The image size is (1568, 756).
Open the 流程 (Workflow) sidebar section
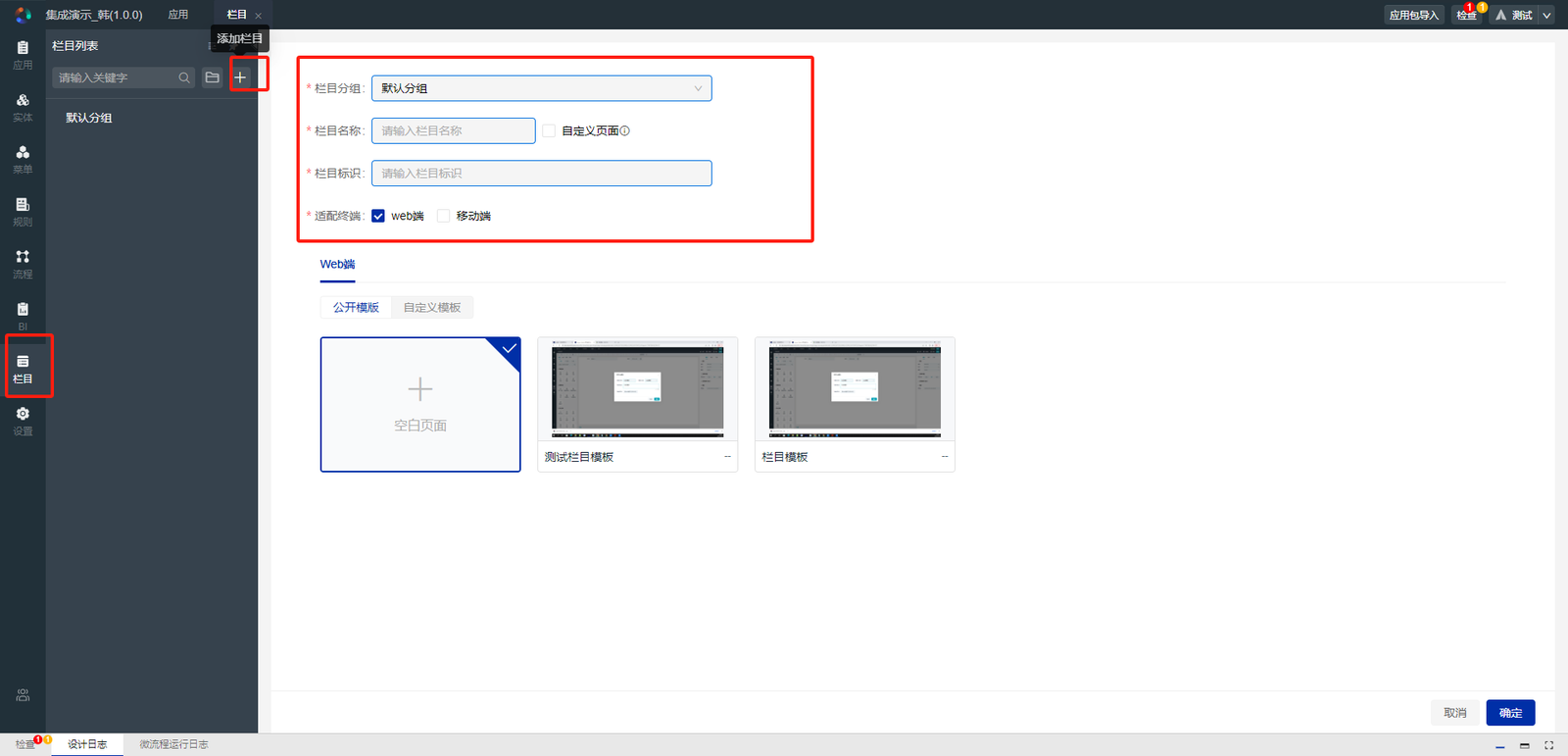(23, 264)
